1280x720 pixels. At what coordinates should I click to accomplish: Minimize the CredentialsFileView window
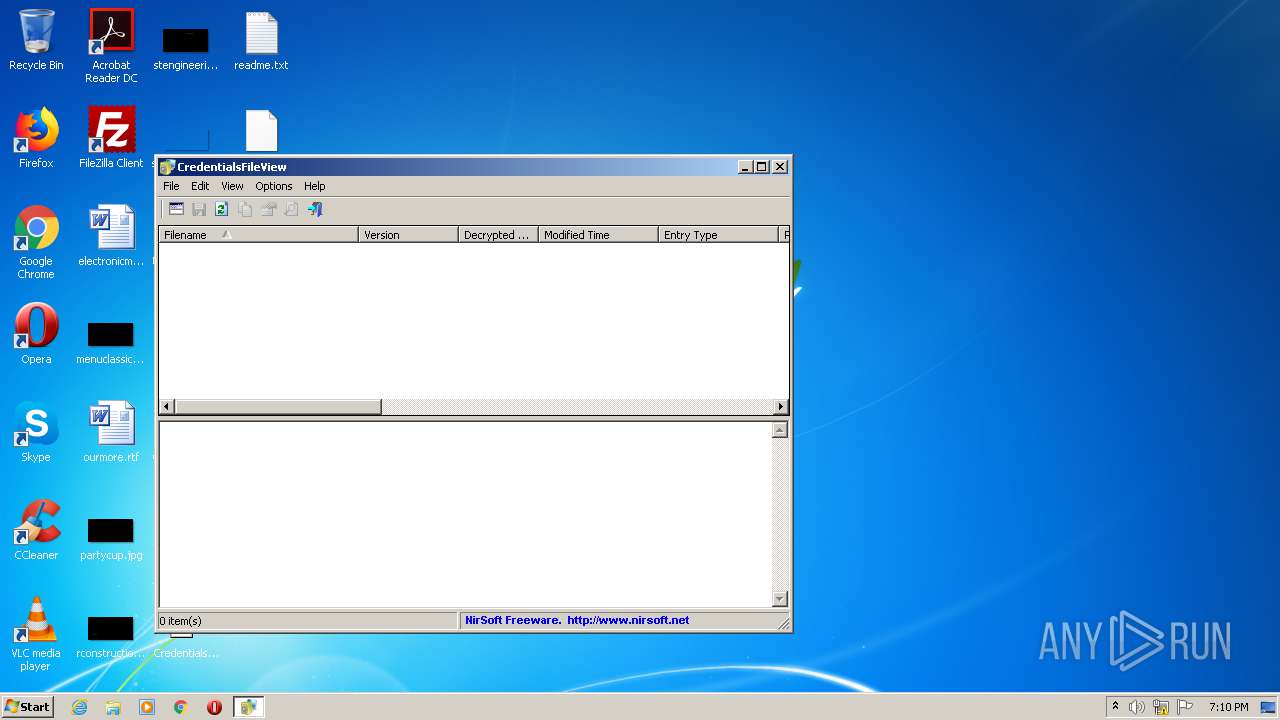point(745,167)
